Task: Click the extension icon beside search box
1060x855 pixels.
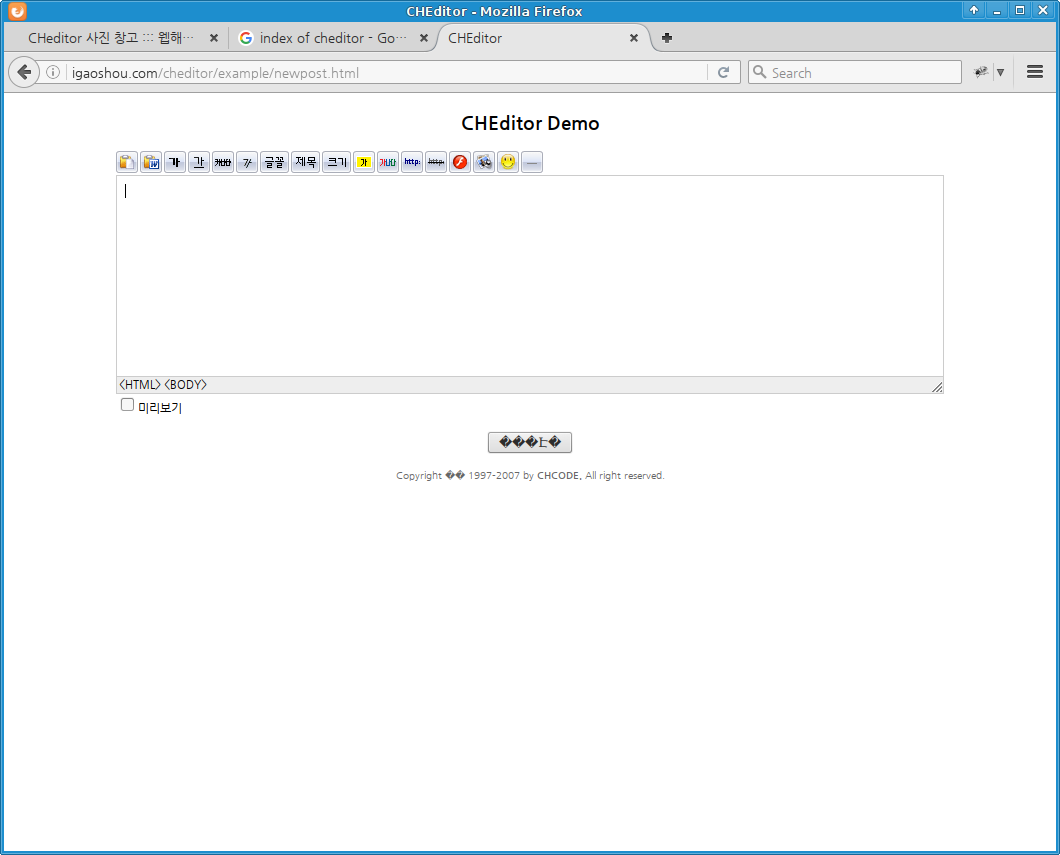Action: pyautogui.click(x=981, y=72)
